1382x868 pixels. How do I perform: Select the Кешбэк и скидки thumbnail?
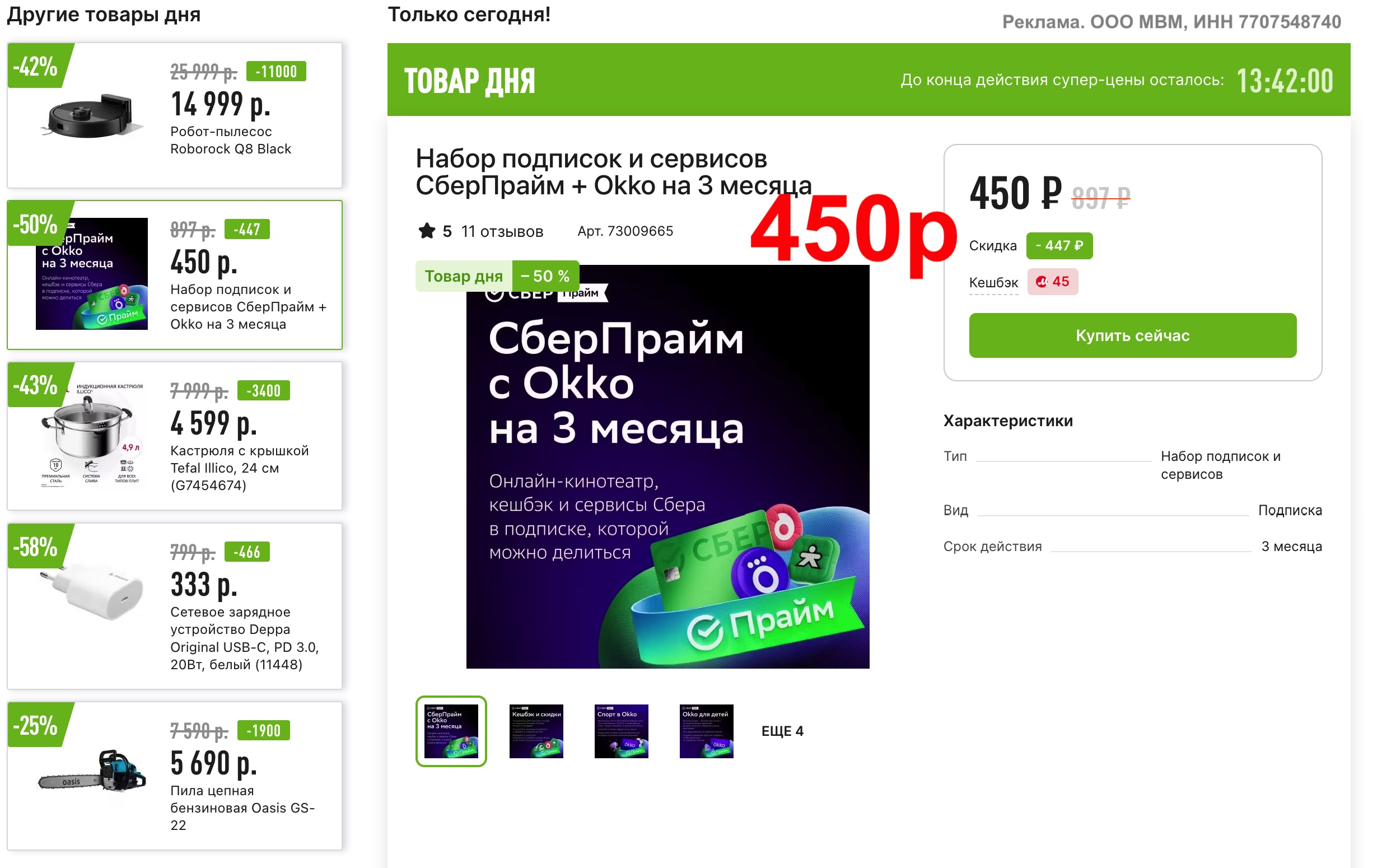(536, 731)
